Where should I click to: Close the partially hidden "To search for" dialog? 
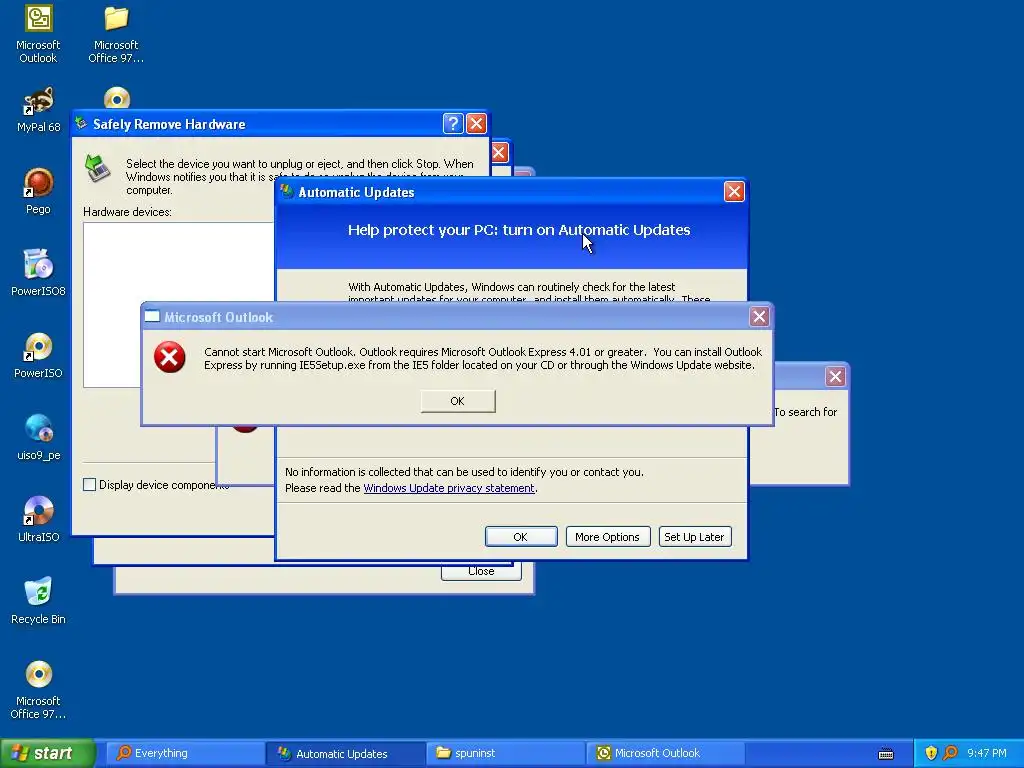point(835,376)
